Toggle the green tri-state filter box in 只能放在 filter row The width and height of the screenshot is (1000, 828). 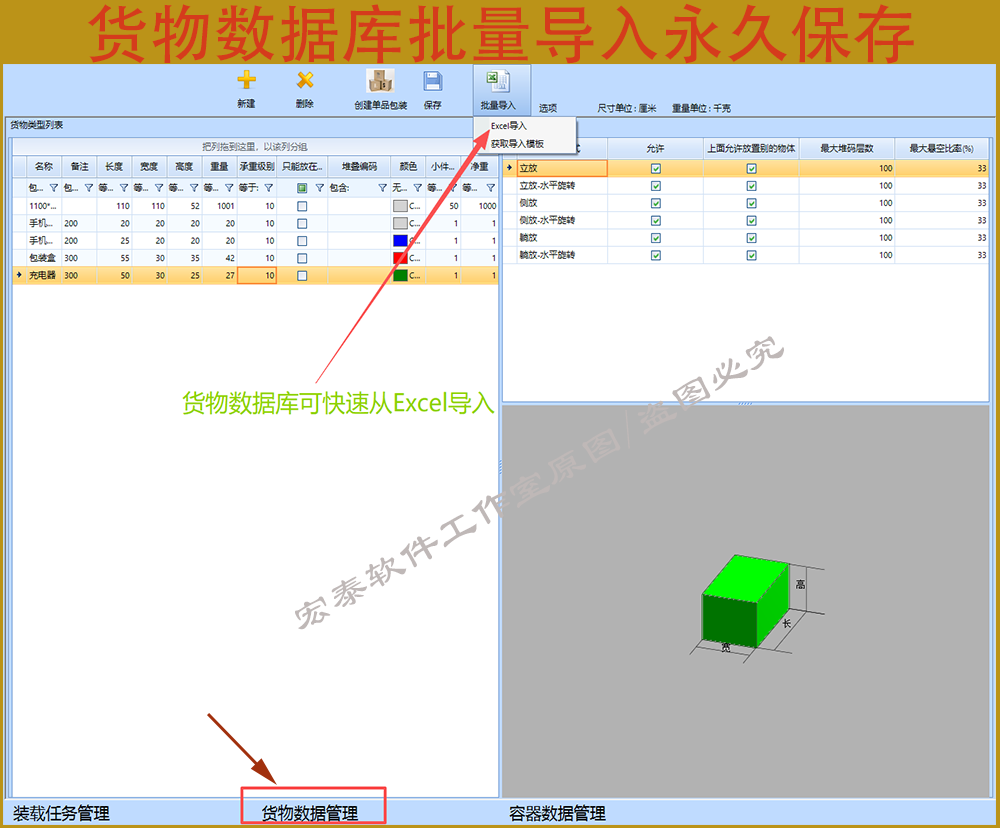pos(302,188)
